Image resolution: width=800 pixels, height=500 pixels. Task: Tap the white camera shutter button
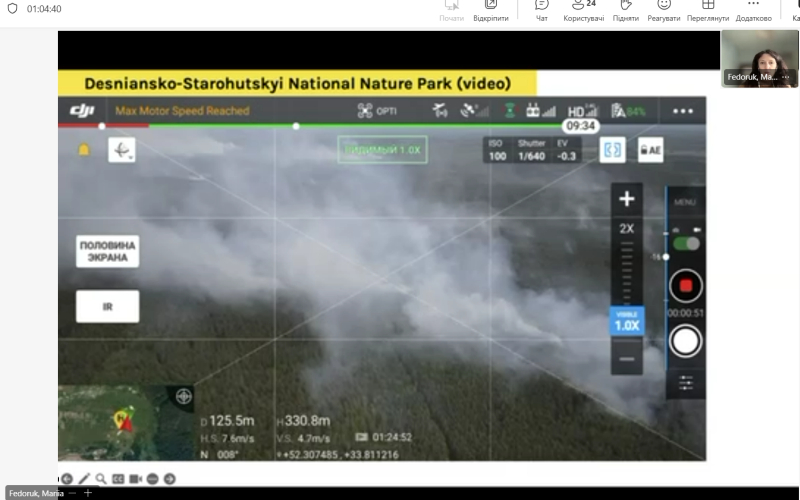coord(685,341)
